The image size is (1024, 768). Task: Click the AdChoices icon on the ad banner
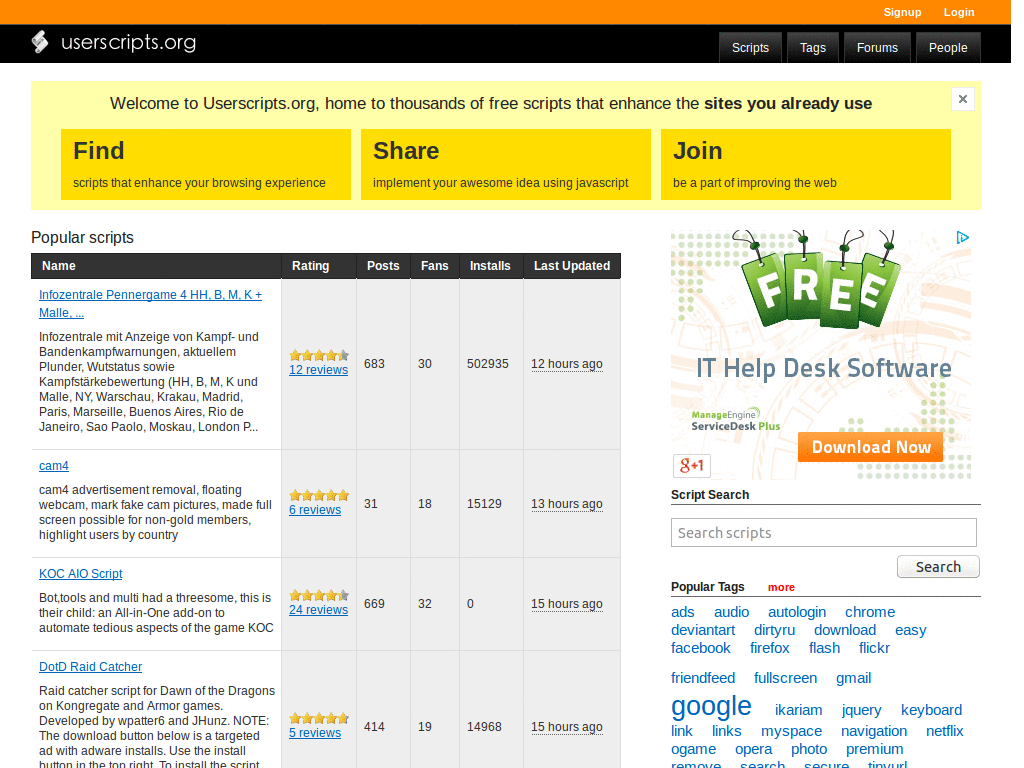pos(962,237)
